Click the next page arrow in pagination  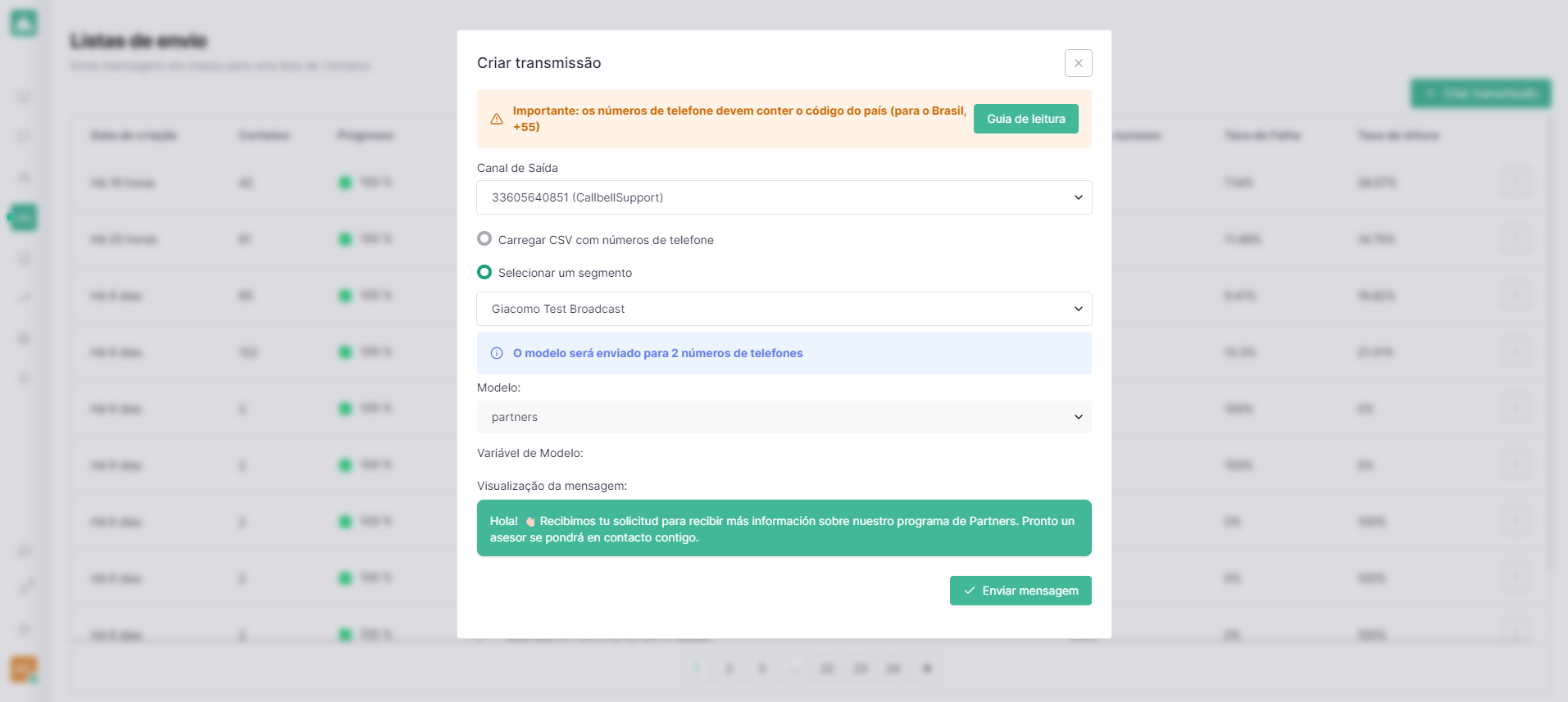[x=926, y=668]
